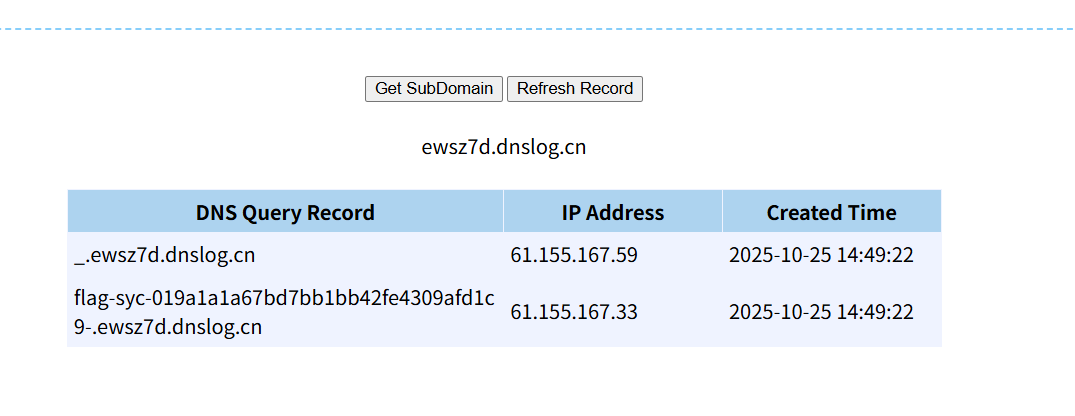This screenshot has height=416, width=1075.
Task: Click the IP Address column header
Action: click(612, 212)
